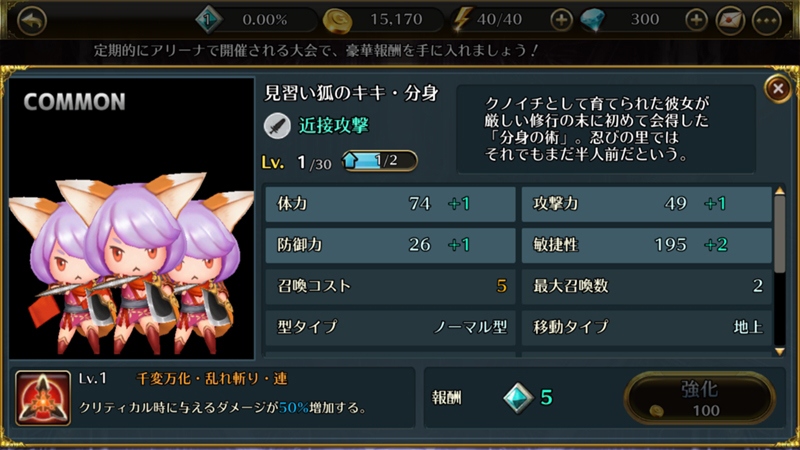Close the character detail panel
Image resolution: width=800 pixels, height=450 pixels.
tap(778, 89)
